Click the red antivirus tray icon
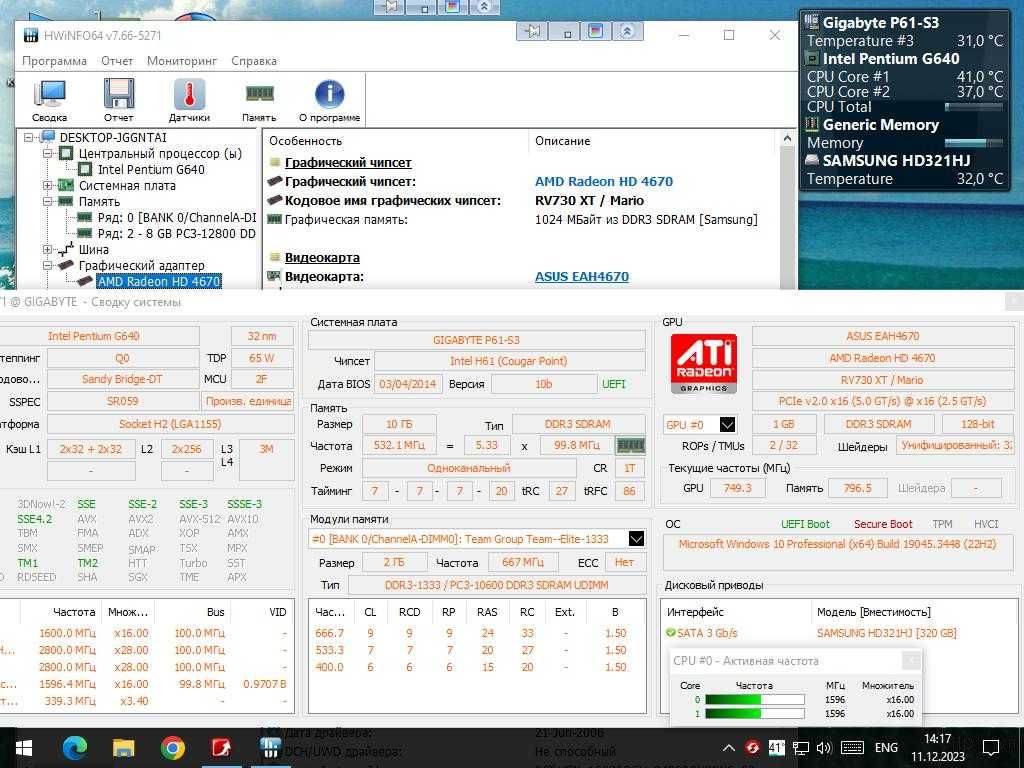 752,748
